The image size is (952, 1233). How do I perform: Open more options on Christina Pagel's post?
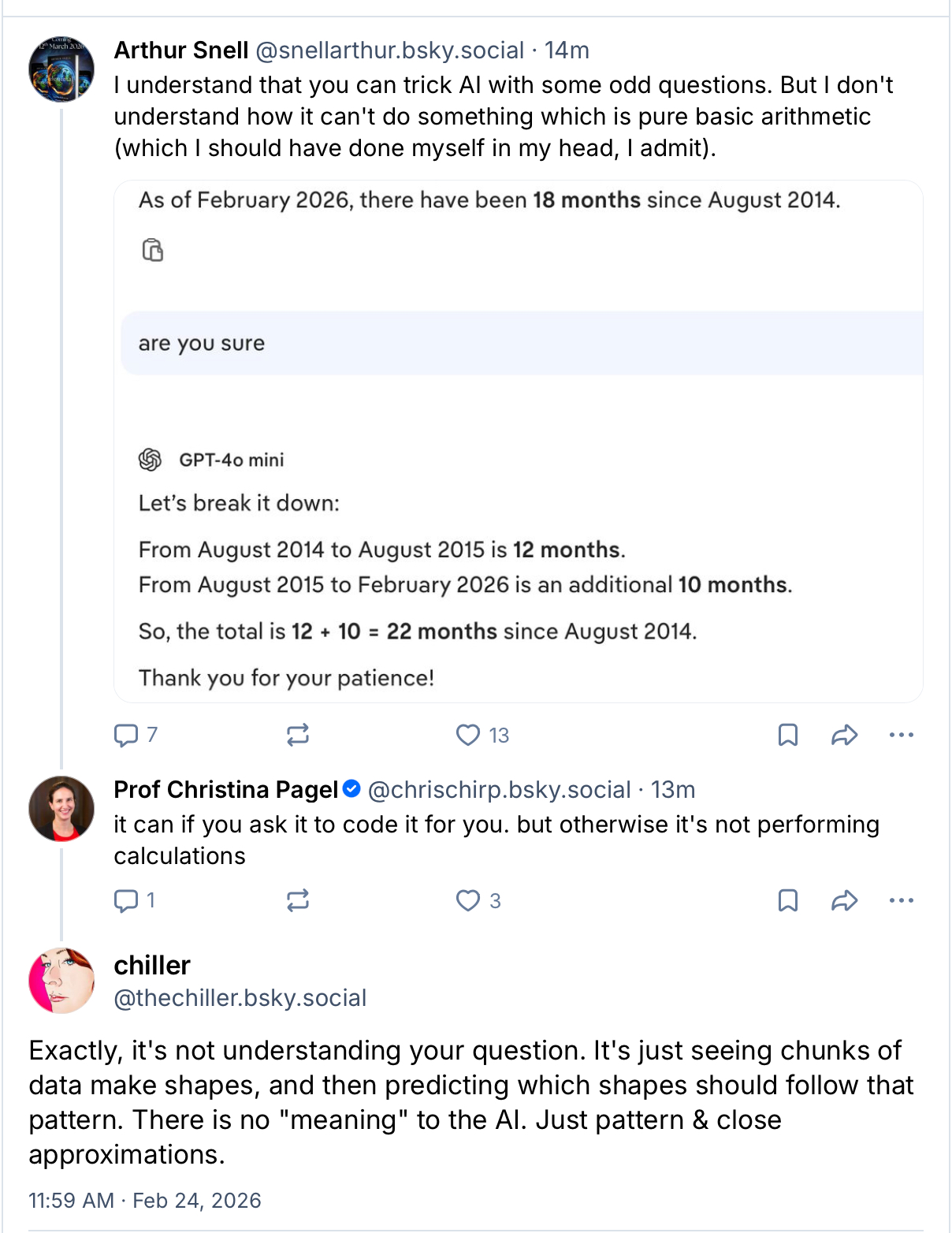pyautogui.click(x=901, y=900)
